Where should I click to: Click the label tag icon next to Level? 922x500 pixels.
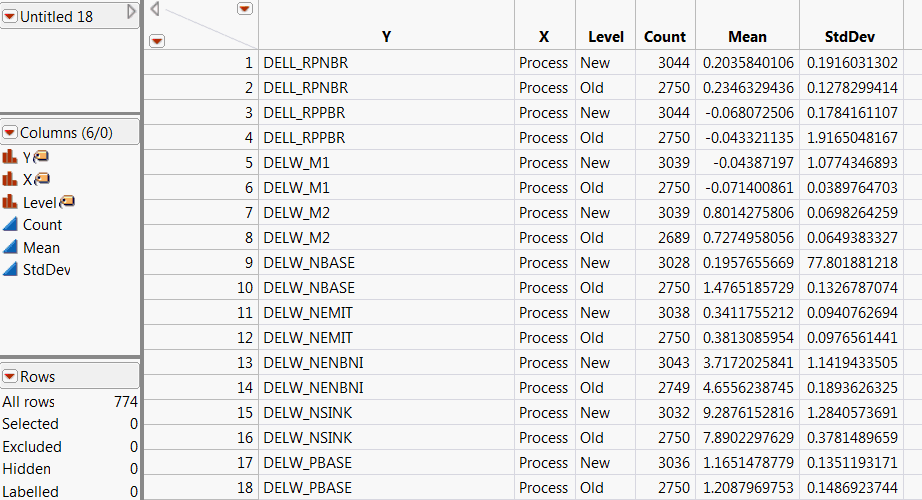tap(68, 203)
